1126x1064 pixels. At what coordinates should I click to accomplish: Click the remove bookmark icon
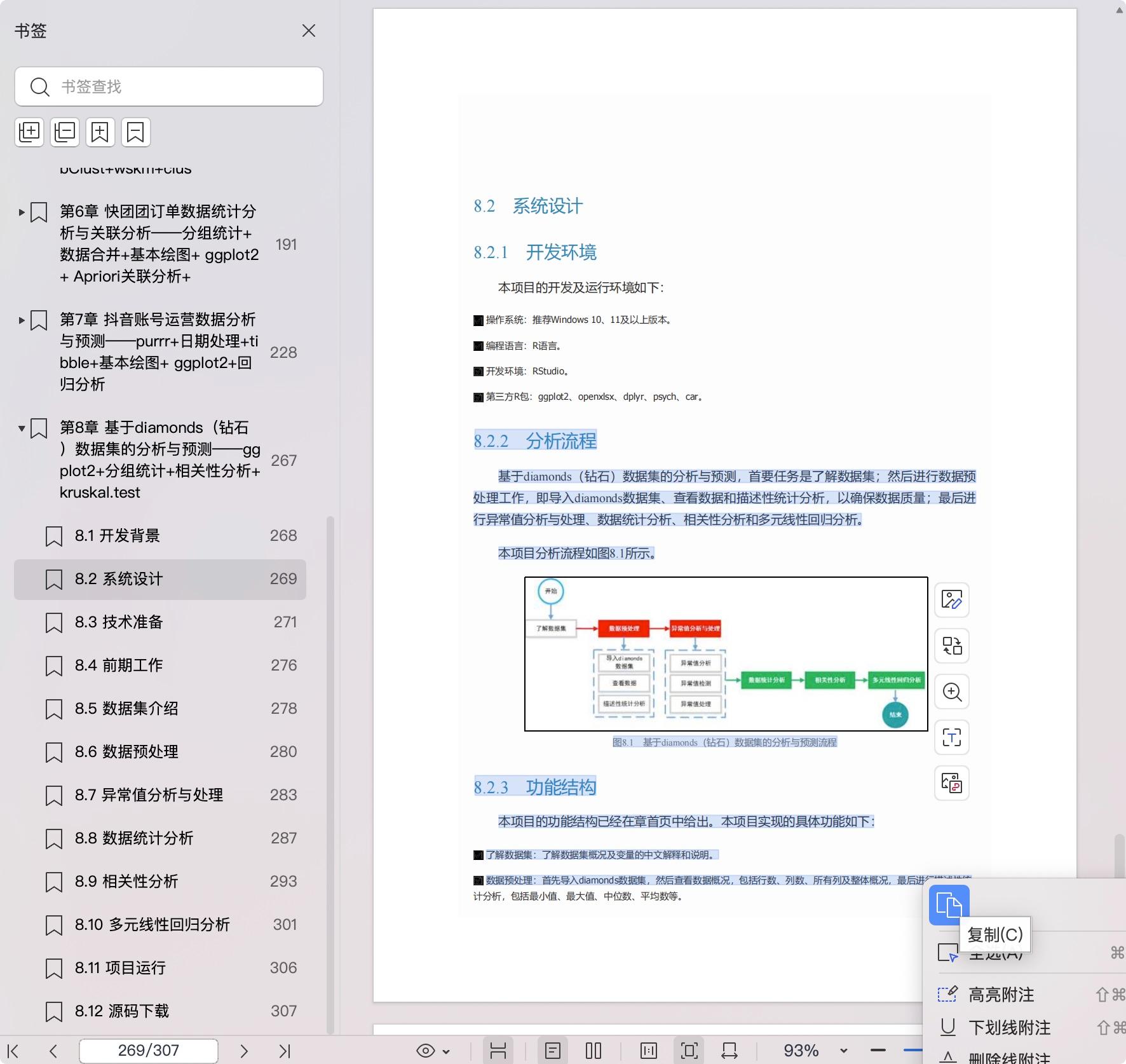[135, 132]
